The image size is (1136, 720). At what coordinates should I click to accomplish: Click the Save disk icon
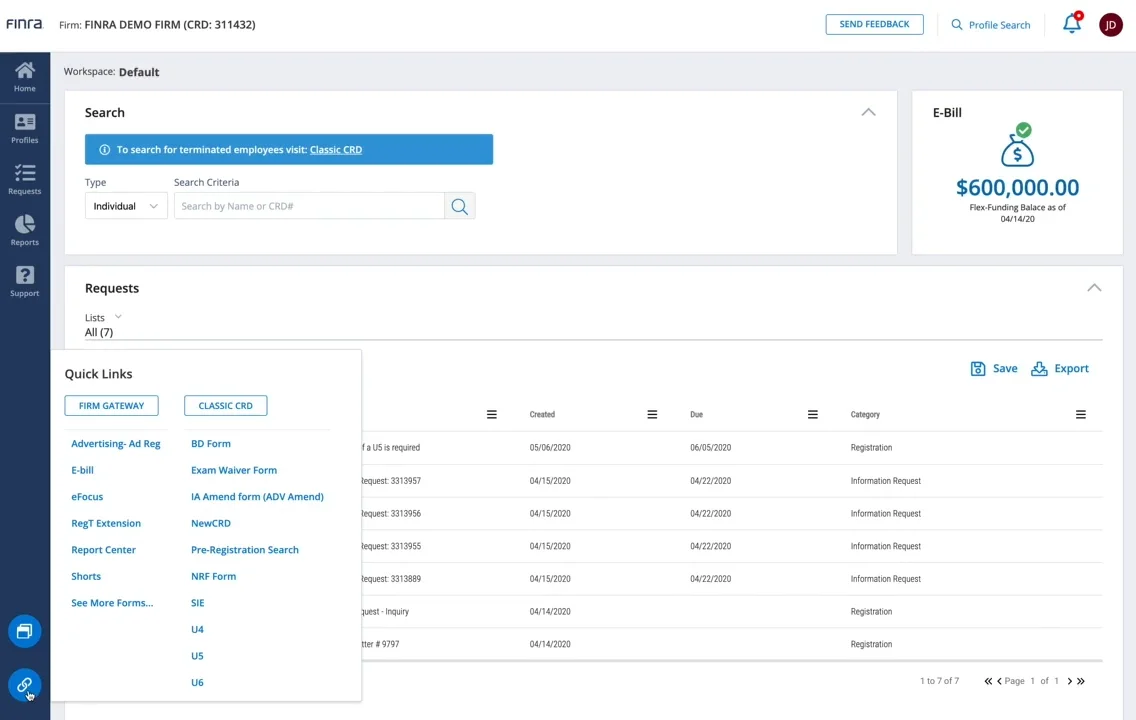click(x=978, y=369)
